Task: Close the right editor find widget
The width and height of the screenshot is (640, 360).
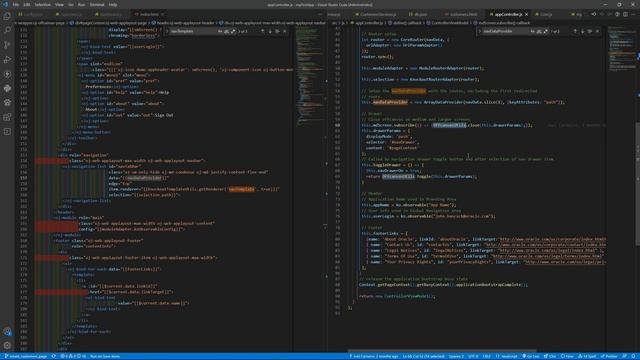Action: (x=598, y=31)
